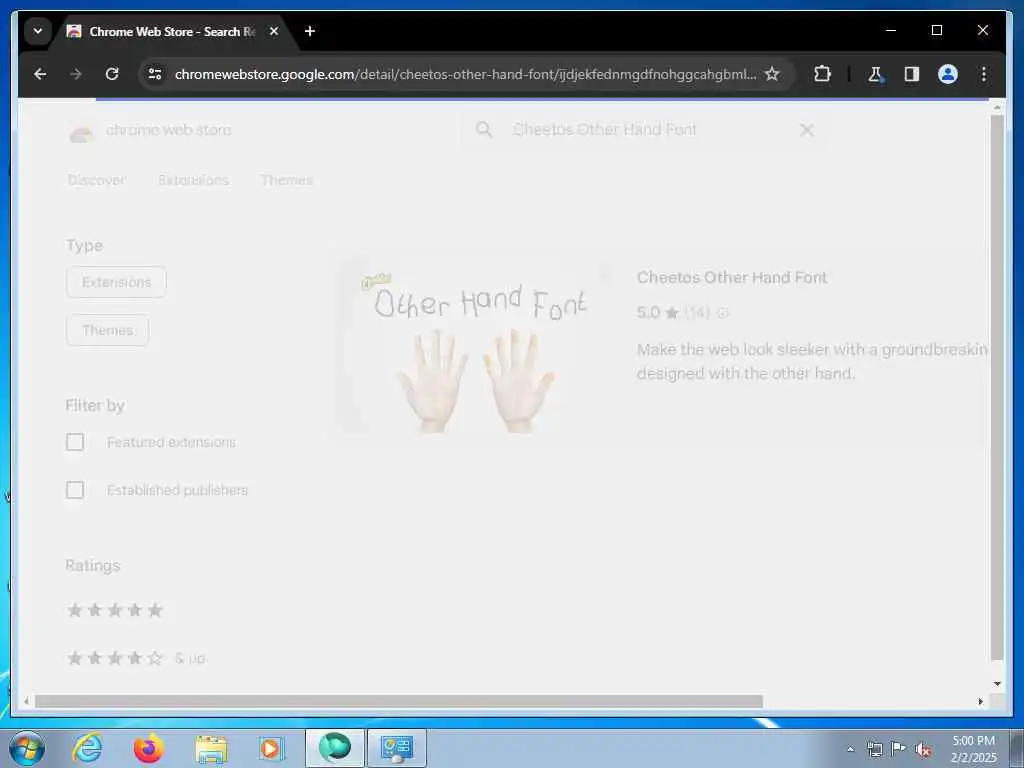The height and width of the screenshot is (768, 1024).
Task: Click the rating info icon
Action: 722,313
